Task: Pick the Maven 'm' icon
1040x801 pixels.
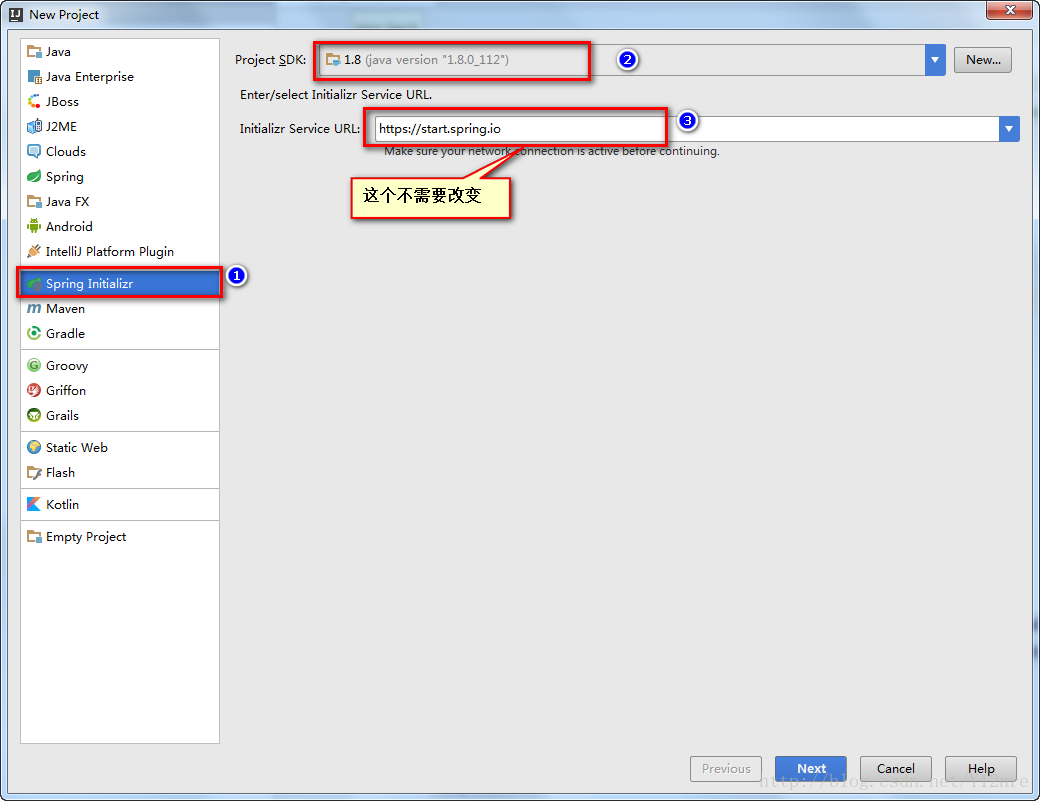Action: (x=34, y=309)
